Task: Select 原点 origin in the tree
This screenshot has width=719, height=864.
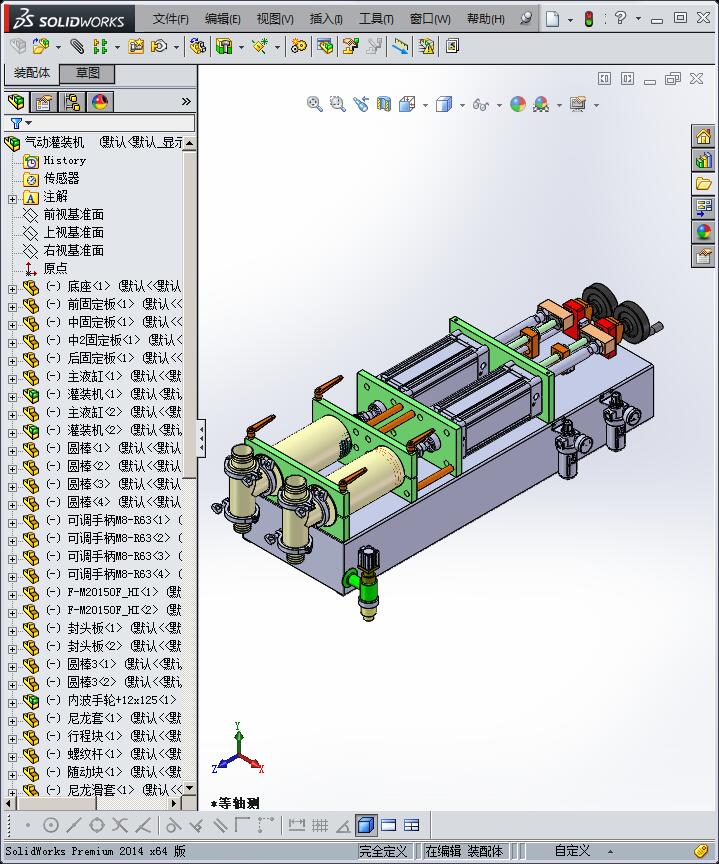Action: (x=55, y=268)
